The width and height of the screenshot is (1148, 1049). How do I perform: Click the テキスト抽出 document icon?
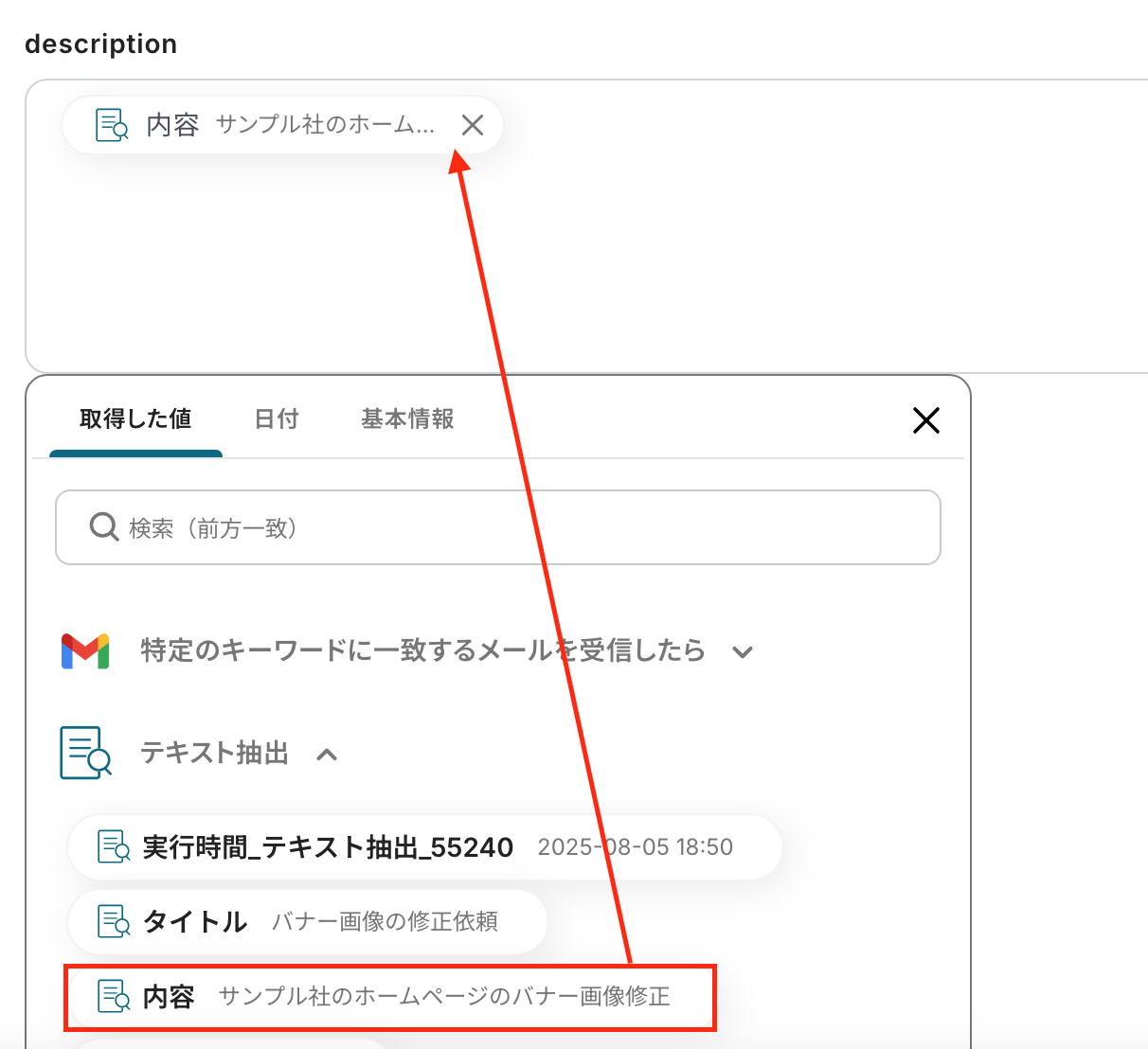[85, 753]
